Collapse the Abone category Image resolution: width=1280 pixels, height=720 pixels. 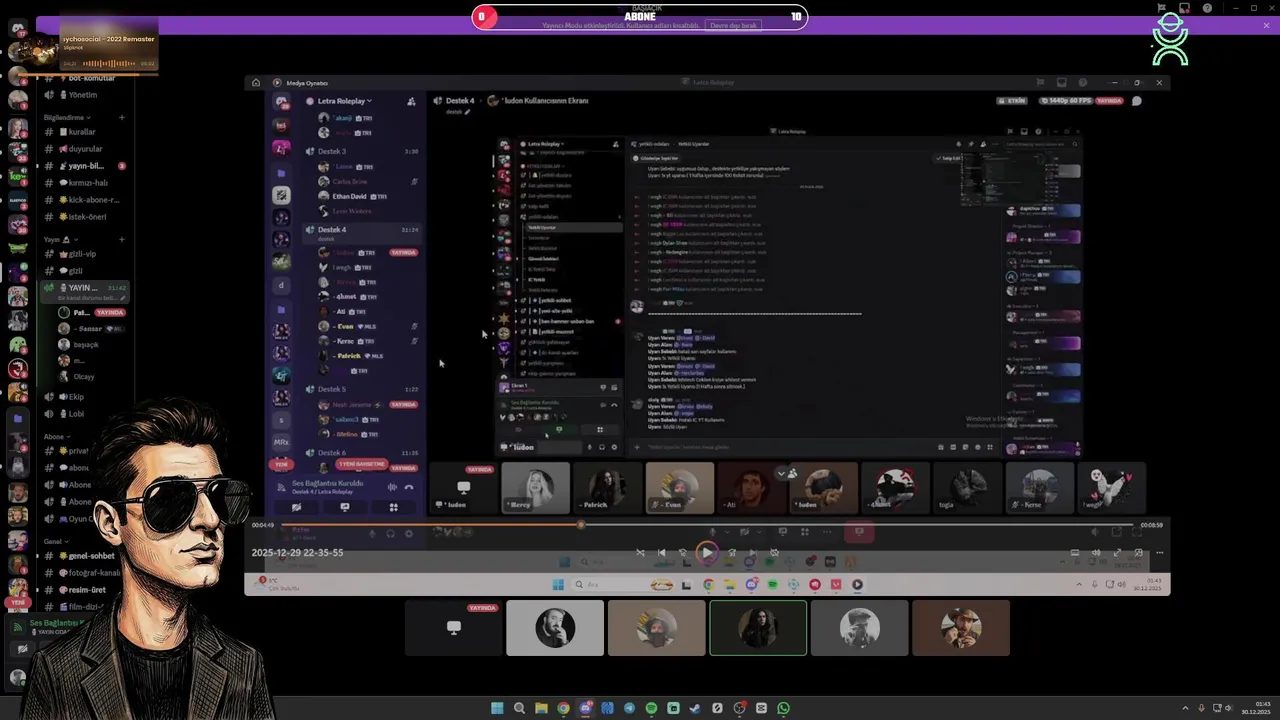click(56, 437)
